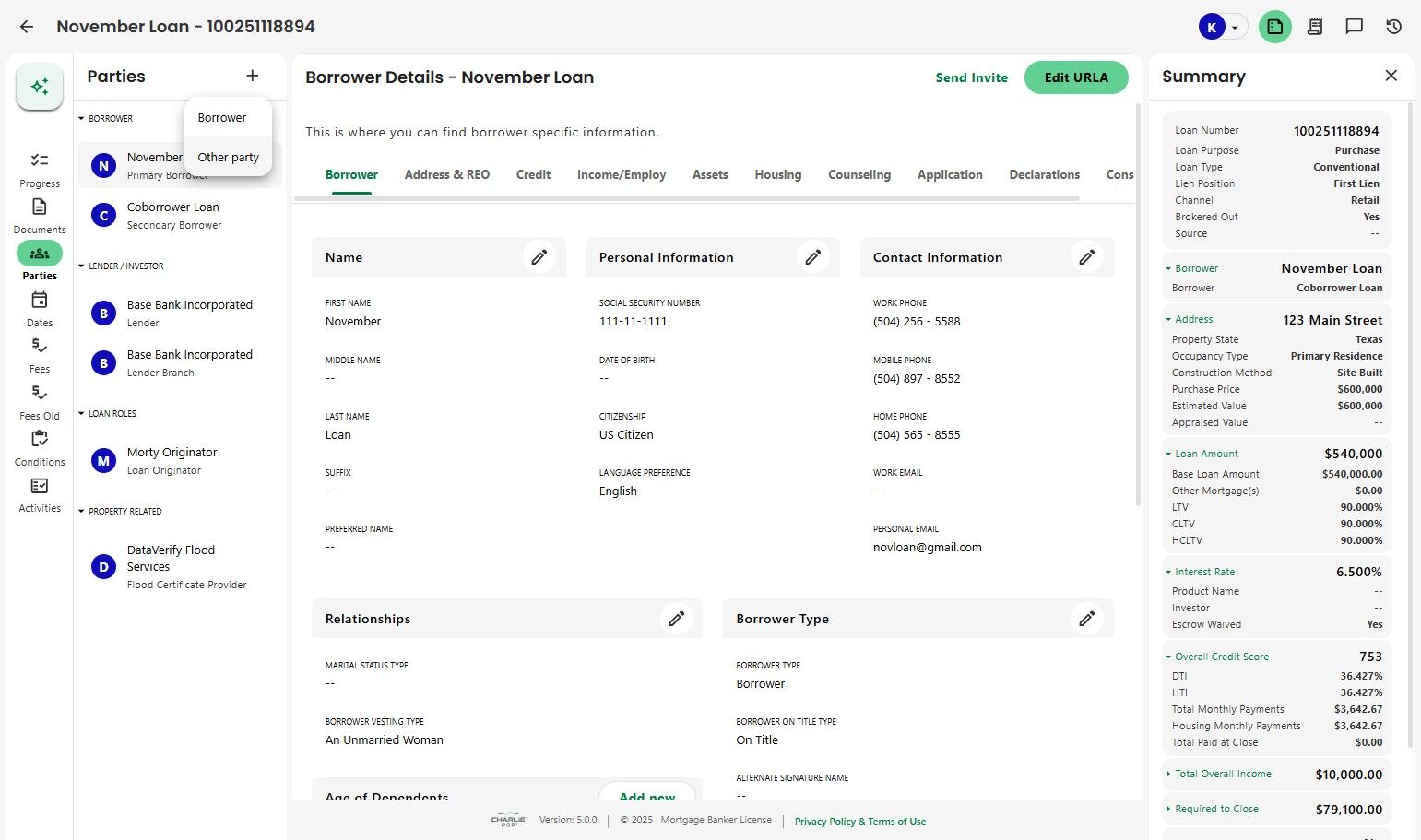Open the Dates calendar section
Viewport: 1421px width, 840px height.
point(40,309)
